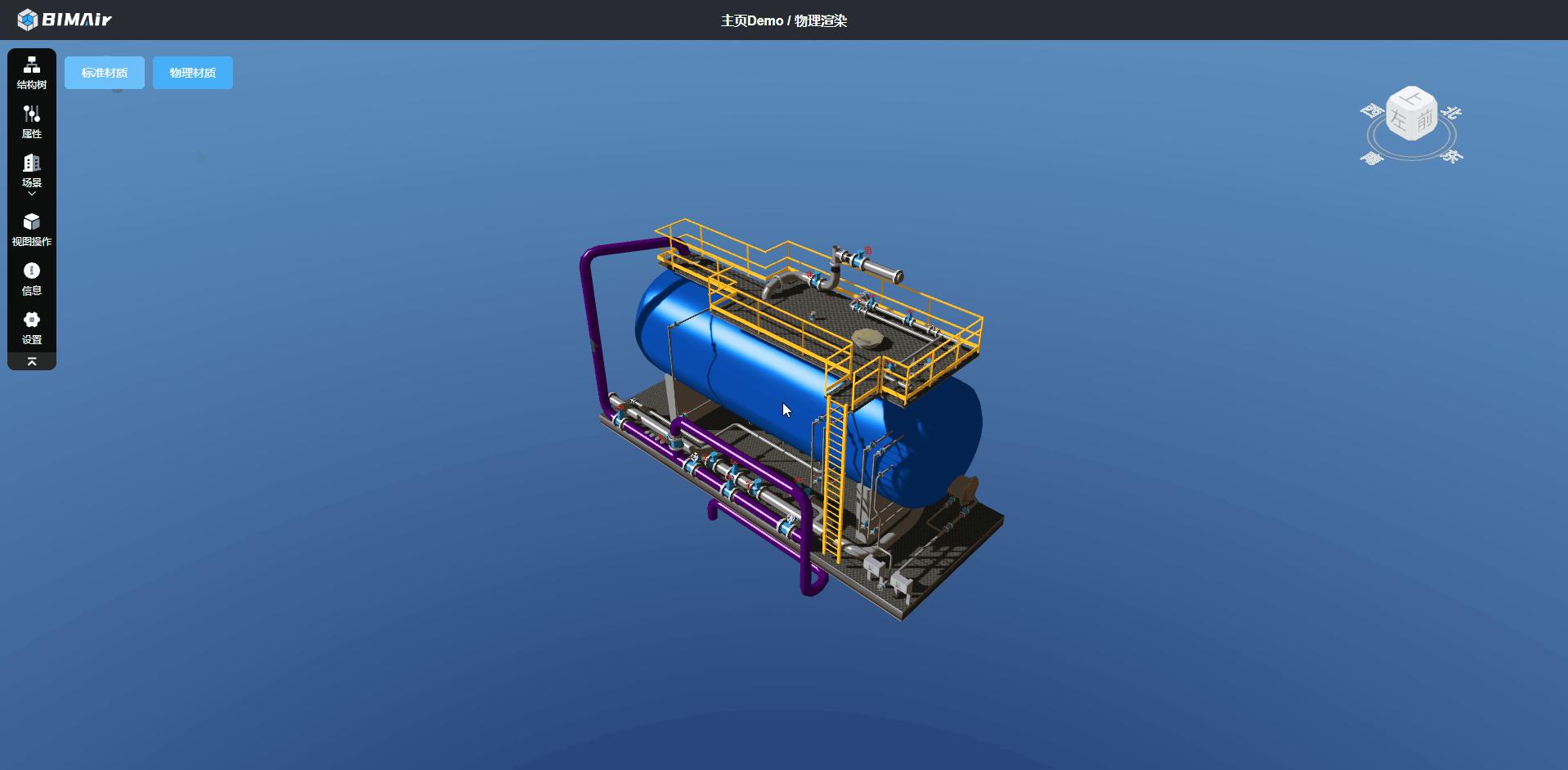
Task: Apply the 标准材质 standard material
Action: pyautogui.click(x=105, y=73)
